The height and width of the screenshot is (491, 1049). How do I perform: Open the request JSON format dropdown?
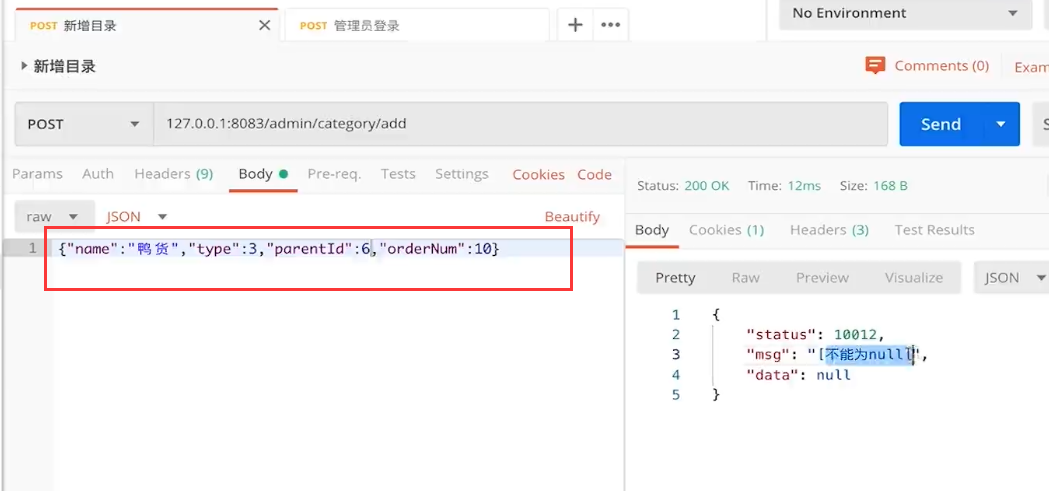[136, 217]
